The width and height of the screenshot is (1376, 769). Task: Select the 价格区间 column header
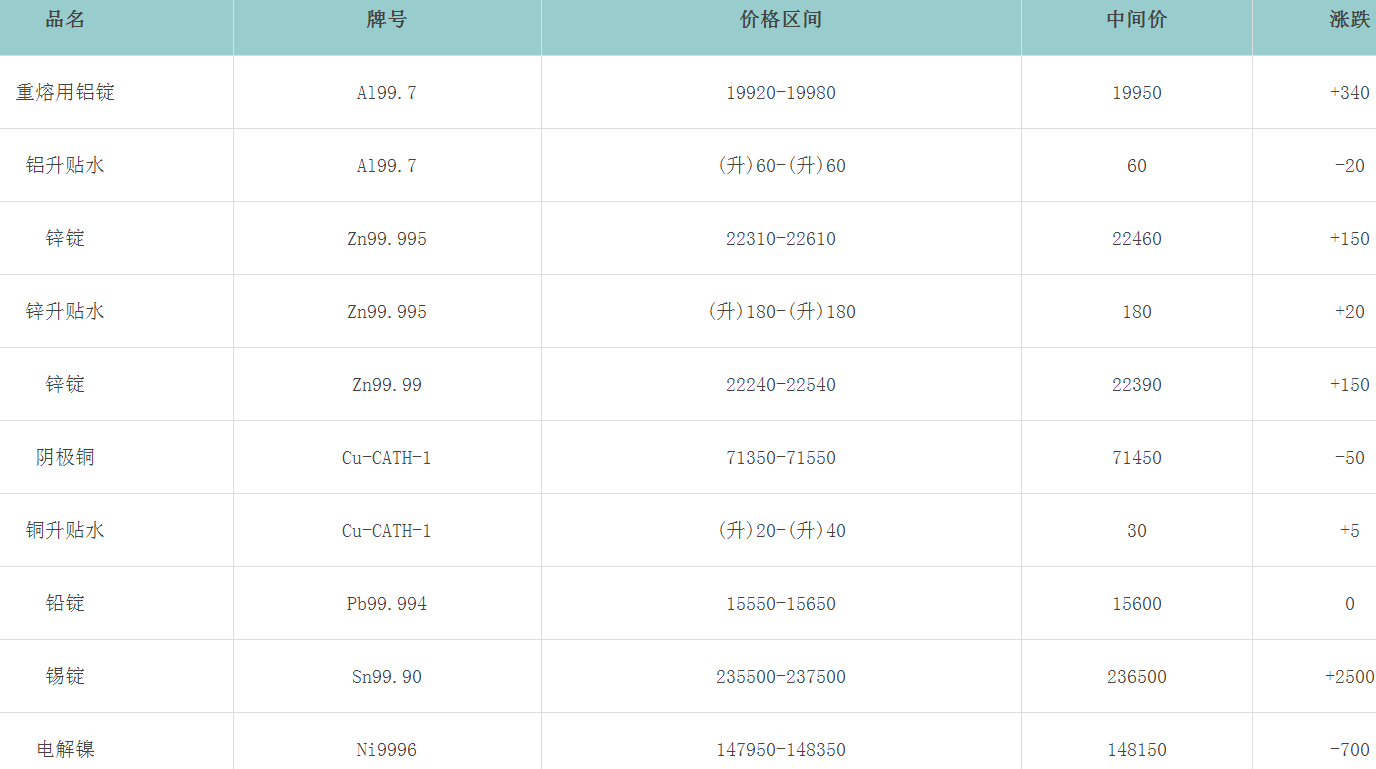pos(781,20)
